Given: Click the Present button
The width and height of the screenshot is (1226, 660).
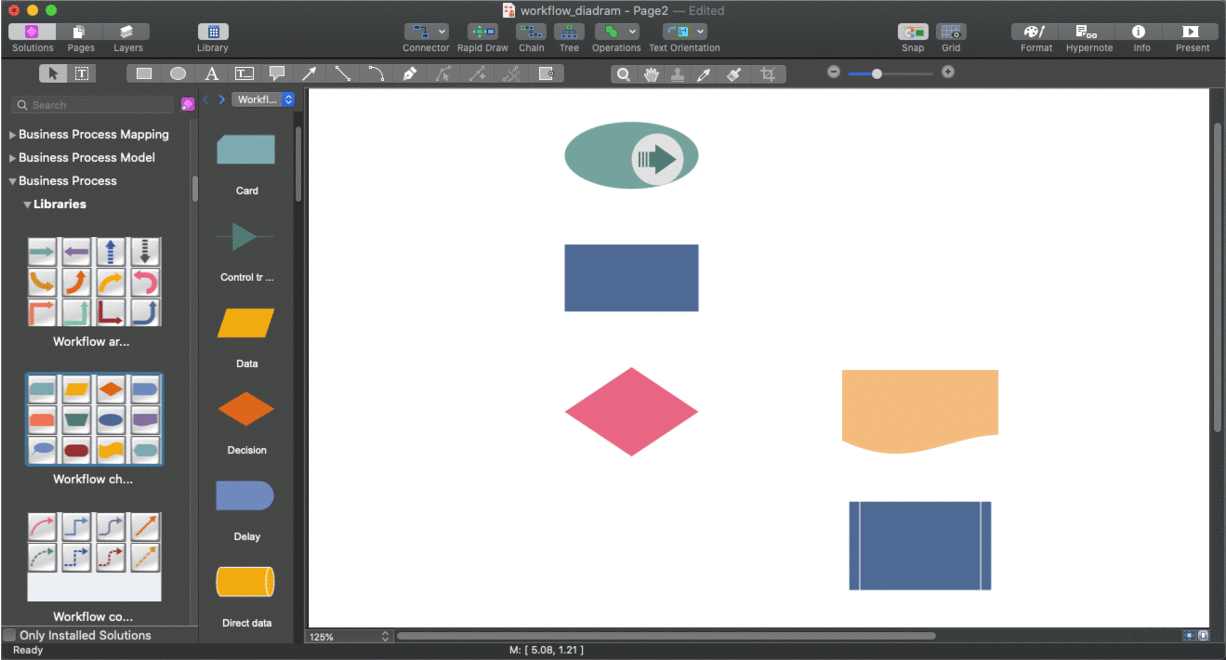Looking at the screenshot, I should point(1191,32).
